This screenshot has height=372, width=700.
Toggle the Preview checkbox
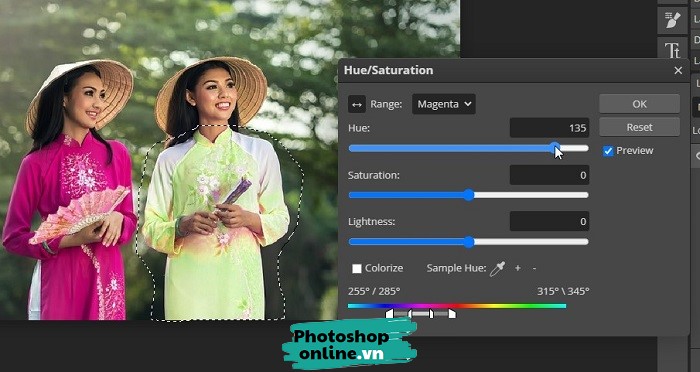click(608, 151)
